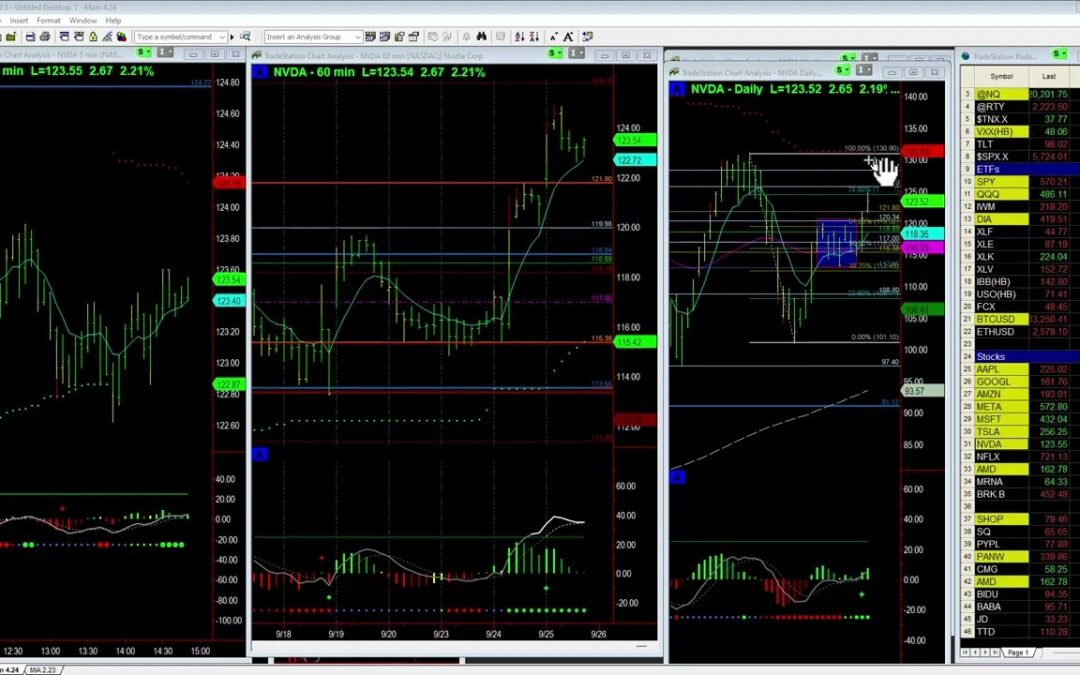Screen dimensions: 1080x675
Task: Click the 115.42 green price tag on 60 min chart
Action: click(634, 342)
